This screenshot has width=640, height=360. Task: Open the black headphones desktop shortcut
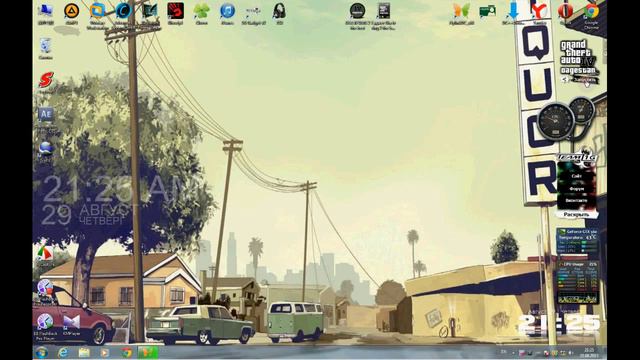tap(279, 13)
